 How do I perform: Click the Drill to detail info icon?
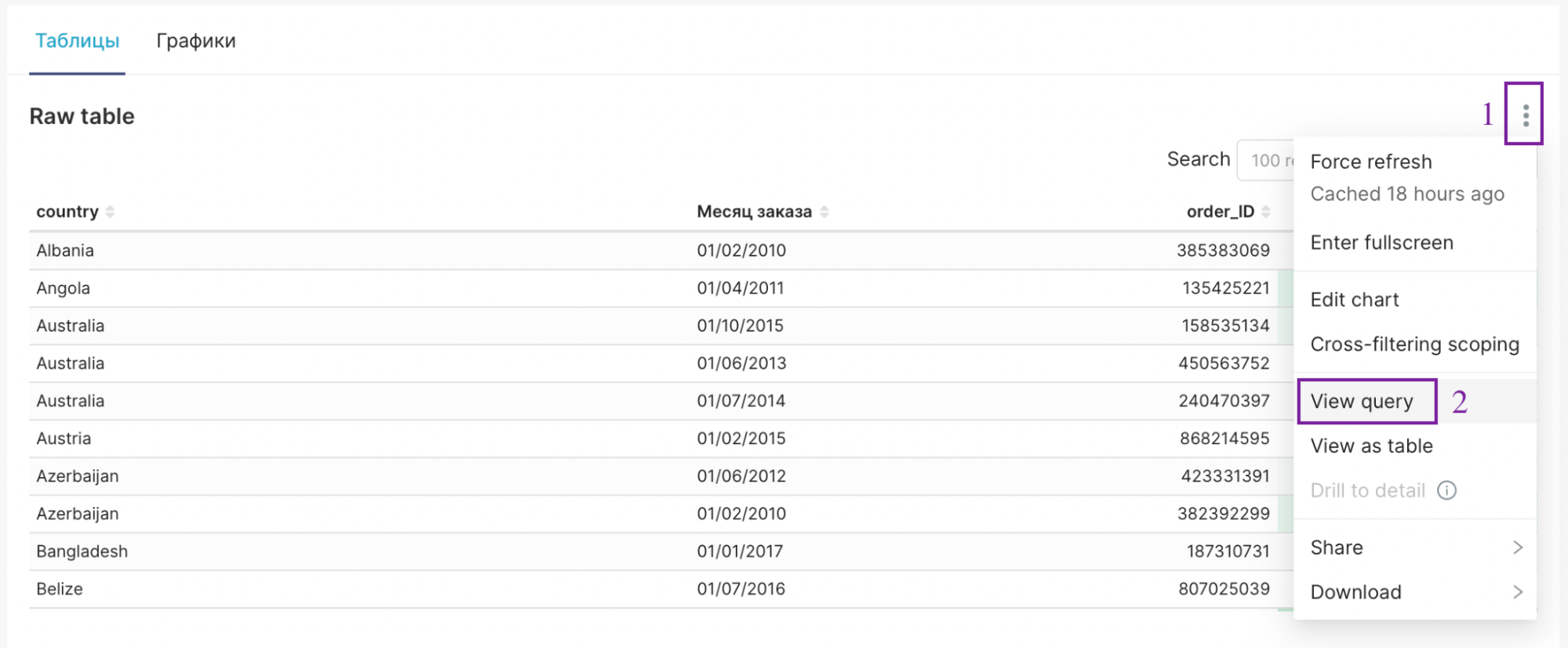pyautogui.click(x=1446, y=490)
